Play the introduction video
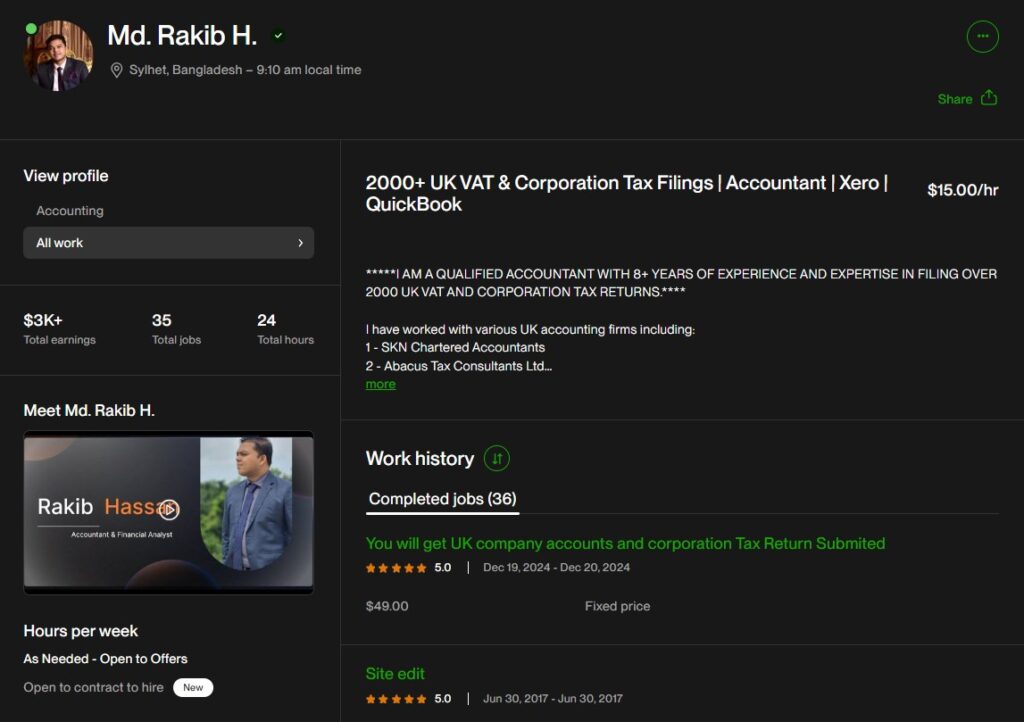 [x=169, y=510]
